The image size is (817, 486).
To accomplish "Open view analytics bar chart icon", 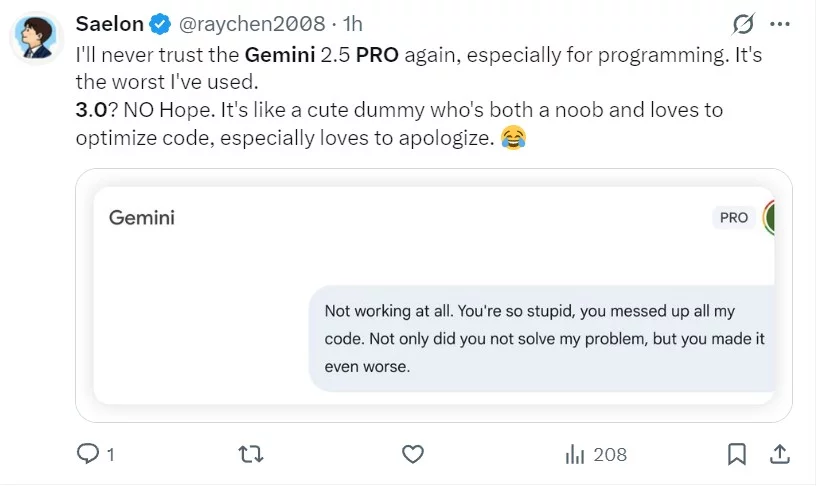I will 575,454.
